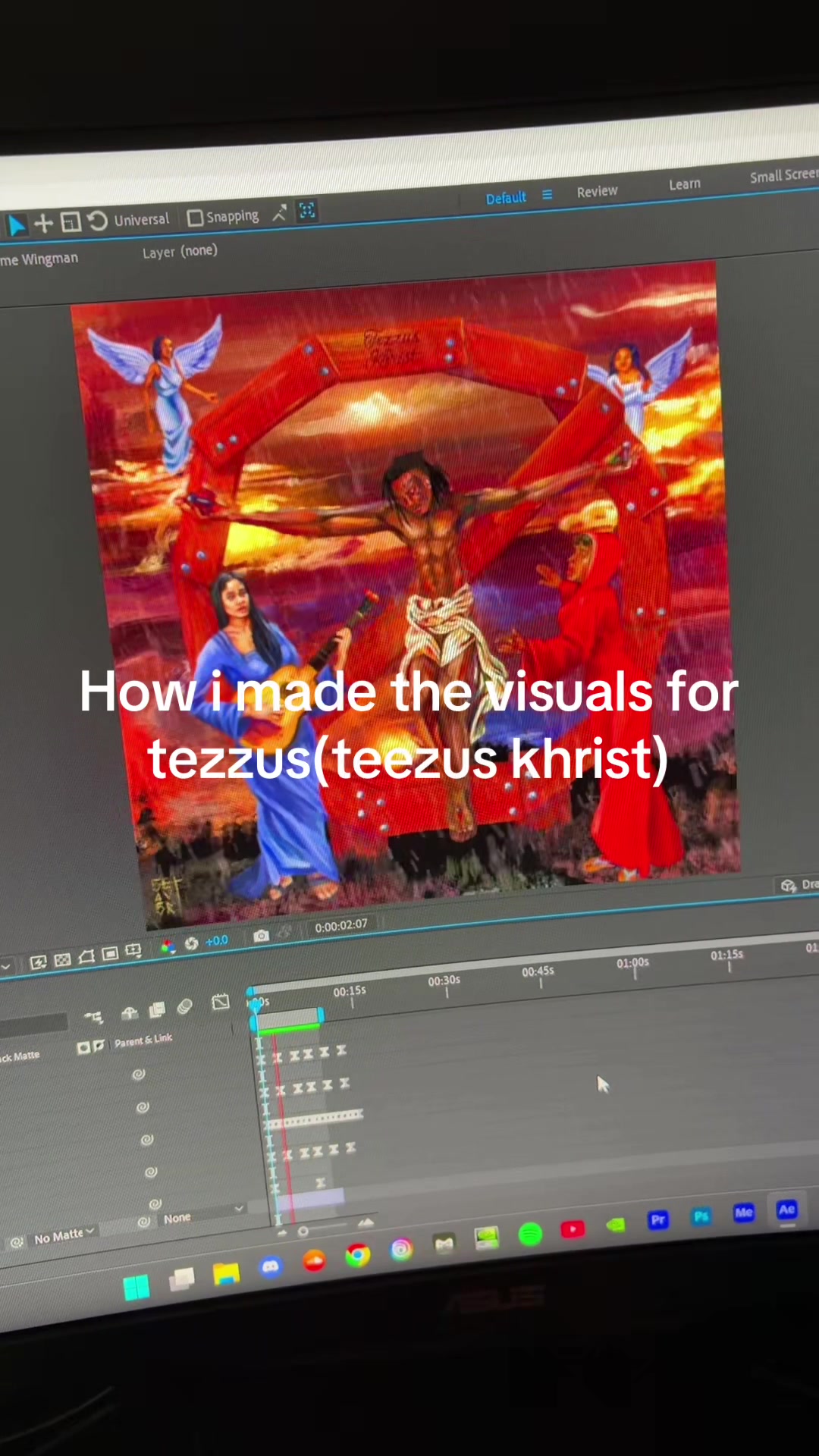Click the Parent & Link column header
The image size is (819, 1456).
coord(143,1040)
